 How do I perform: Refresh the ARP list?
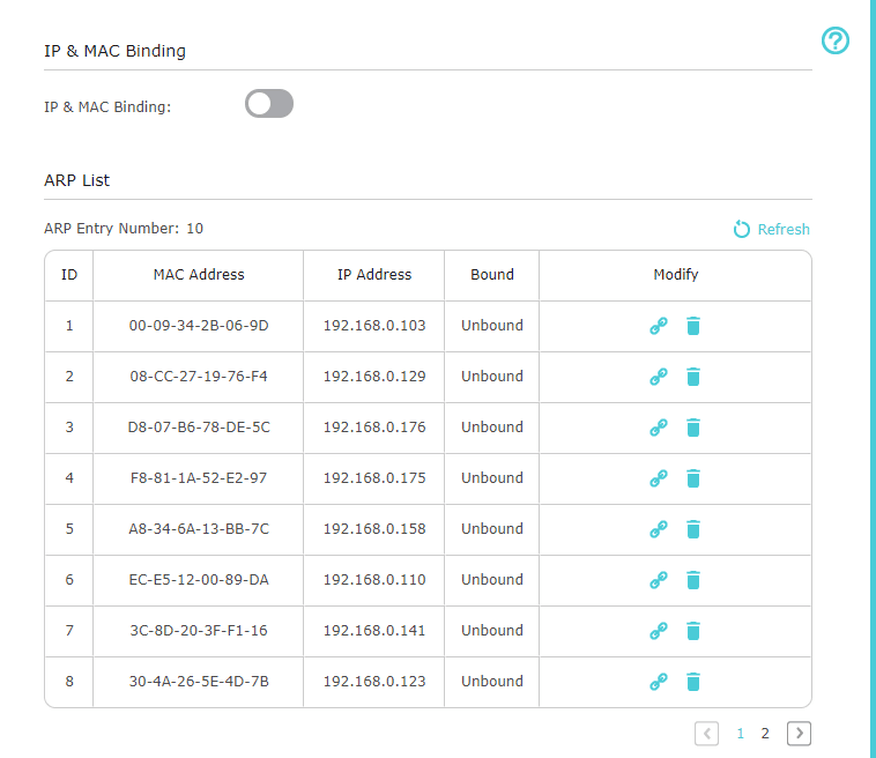[x=772, y=229]
